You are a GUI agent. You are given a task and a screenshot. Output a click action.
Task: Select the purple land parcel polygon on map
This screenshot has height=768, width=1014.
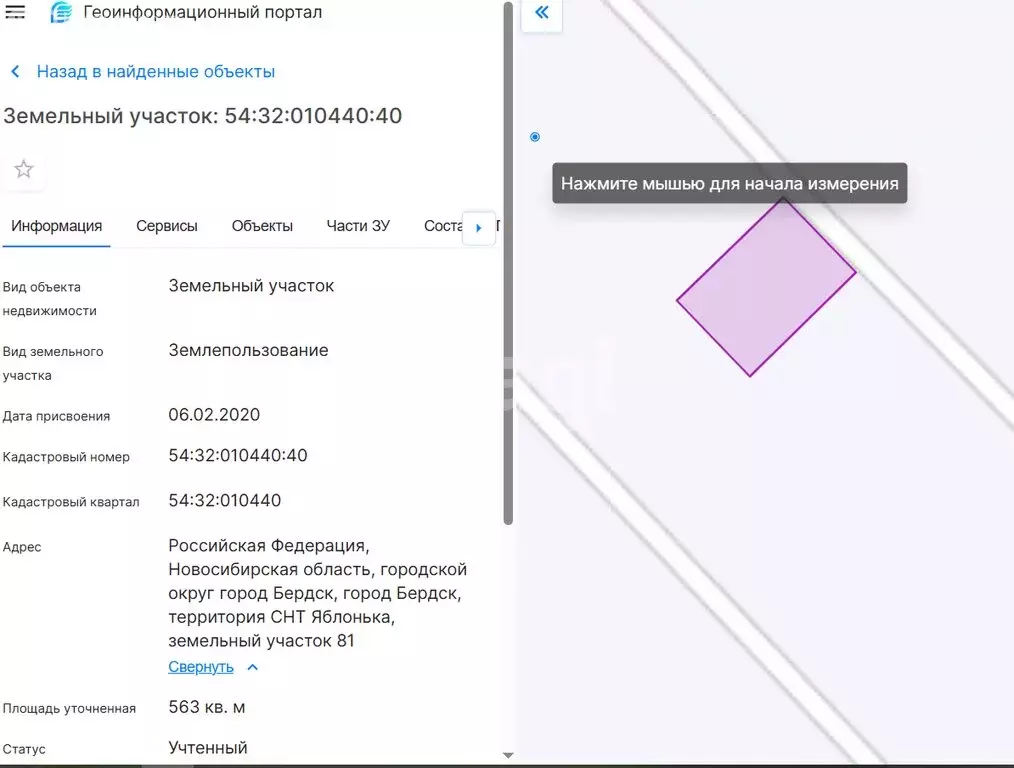pos(766,288)
